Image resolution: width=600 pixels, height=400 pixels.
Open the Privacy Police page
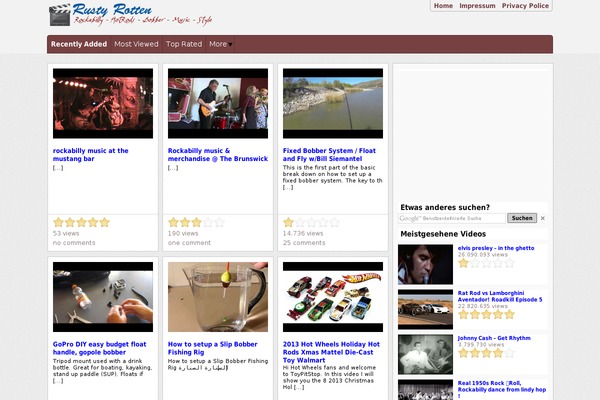pyautogui.click(x=525, y=6)
